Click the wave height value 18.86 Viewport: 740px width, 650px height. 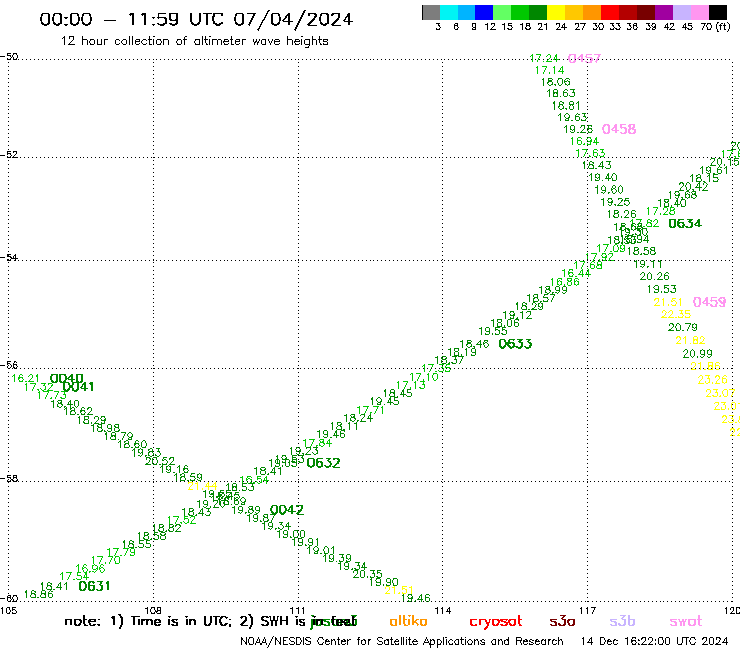click(39, 595)
